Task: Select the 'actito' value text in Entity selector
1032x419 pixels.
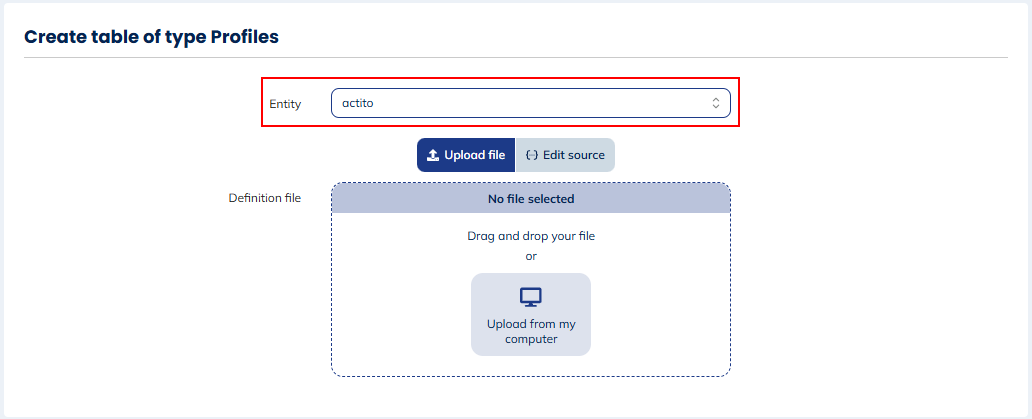Action: pyautogui.click(x=357, y=103)
